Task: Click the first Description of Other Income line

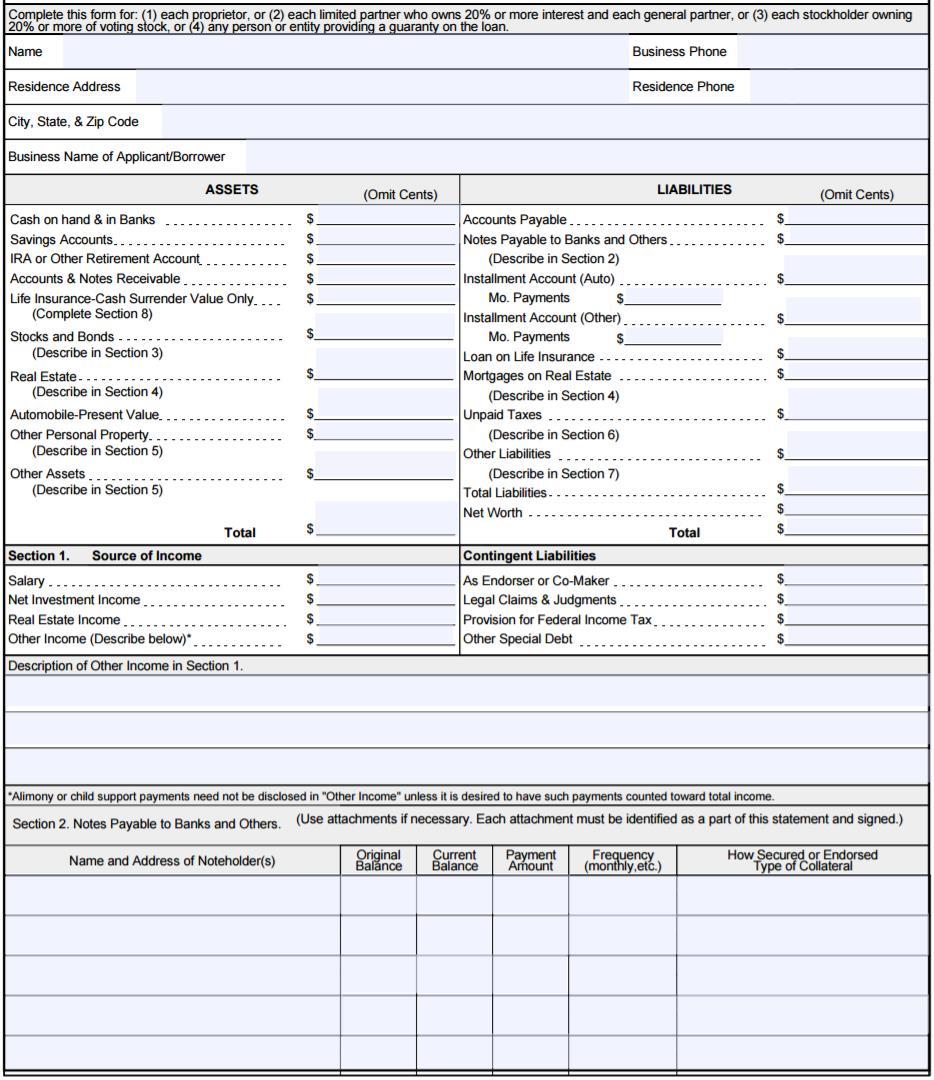Action: (x=466, y=693)
